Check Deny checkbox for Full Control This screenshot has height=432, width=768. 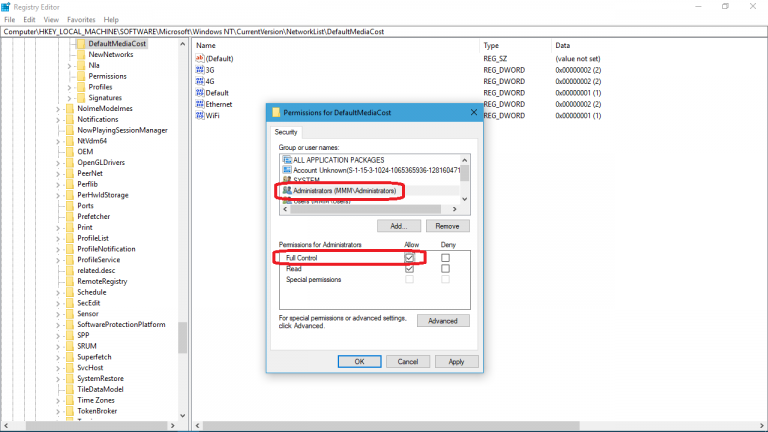tap(445, 258)
